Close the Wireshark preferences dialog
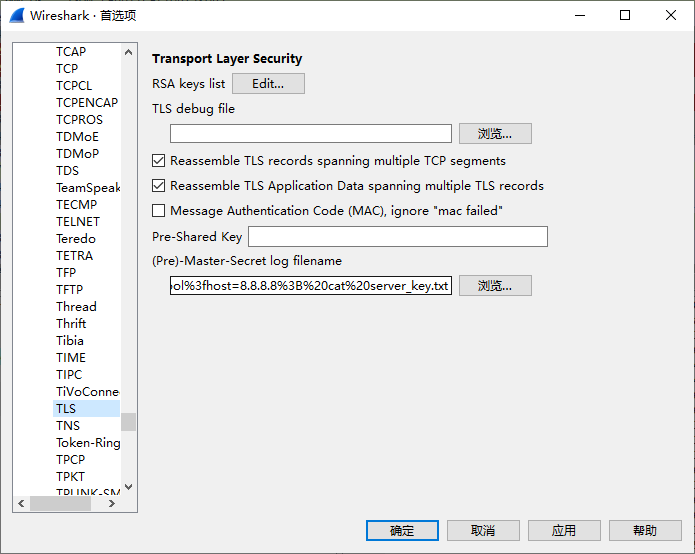 671,16
